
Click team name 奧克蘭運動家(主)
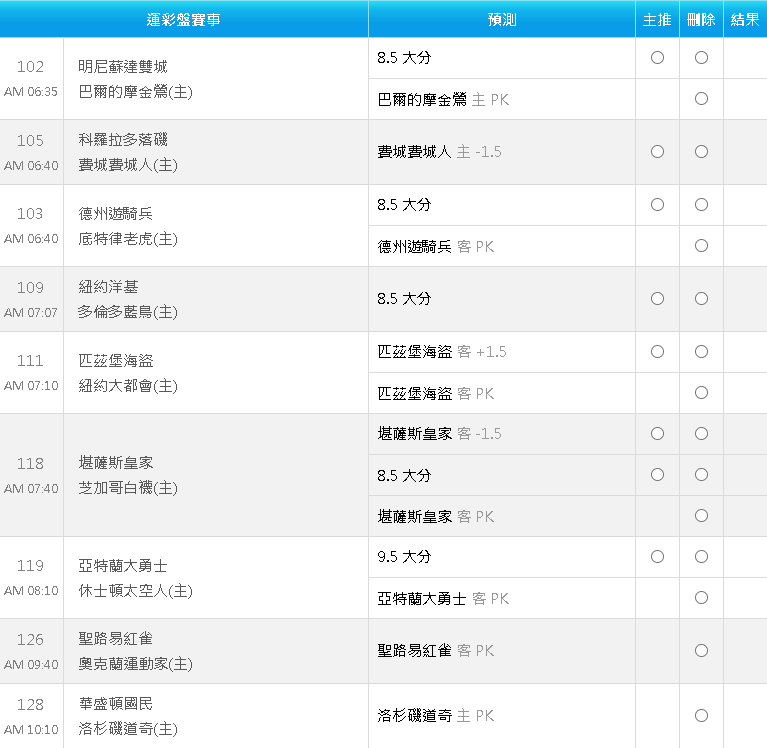(x=135, y=664)
